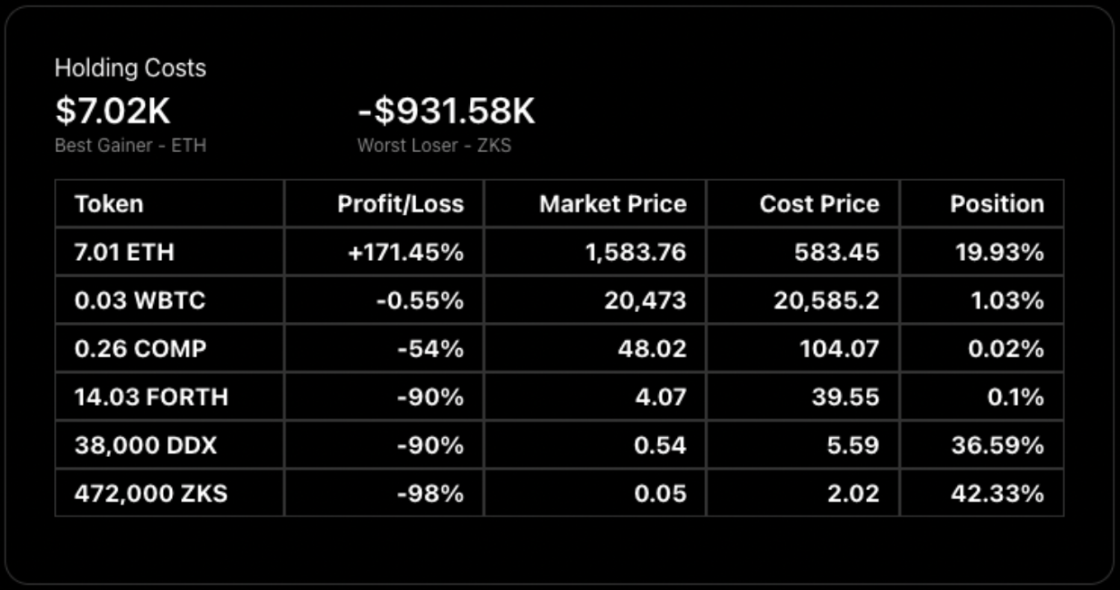Click the Token column header

tap(109, 204)
